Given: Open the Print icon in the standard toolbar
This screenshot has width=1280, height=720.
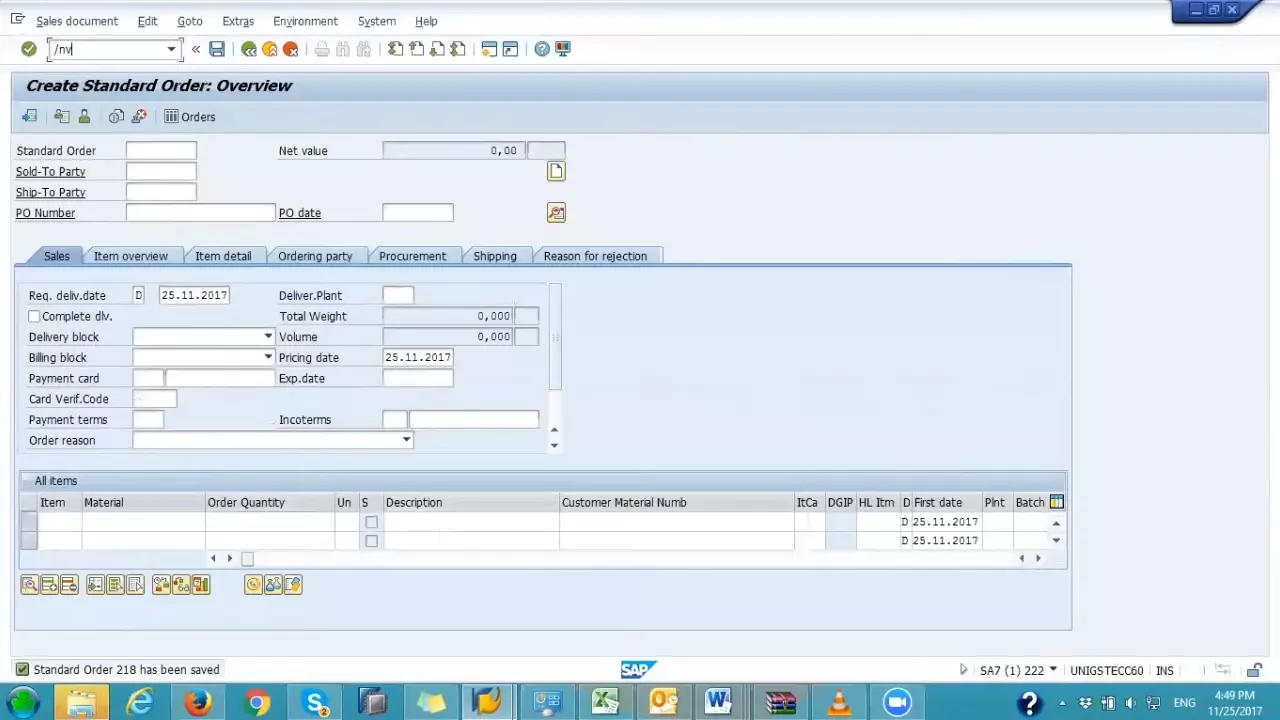Looking at the screenshot, I should point(321,49).
